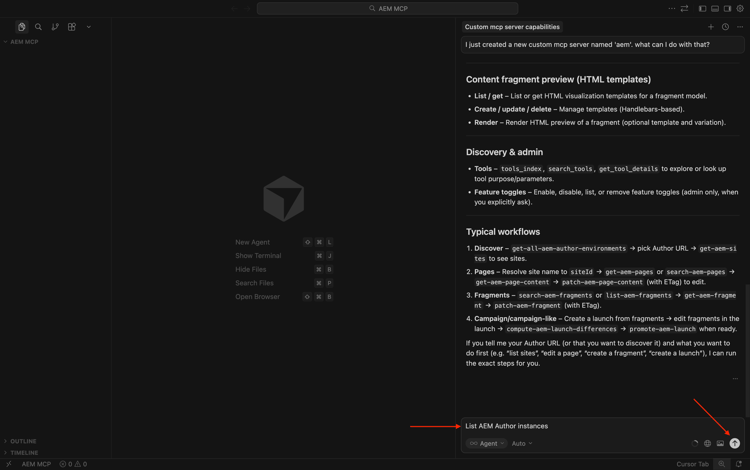Click the chat input with List AEM Author instances
This screenshot has width=750, height=470.
click(603, 426)
